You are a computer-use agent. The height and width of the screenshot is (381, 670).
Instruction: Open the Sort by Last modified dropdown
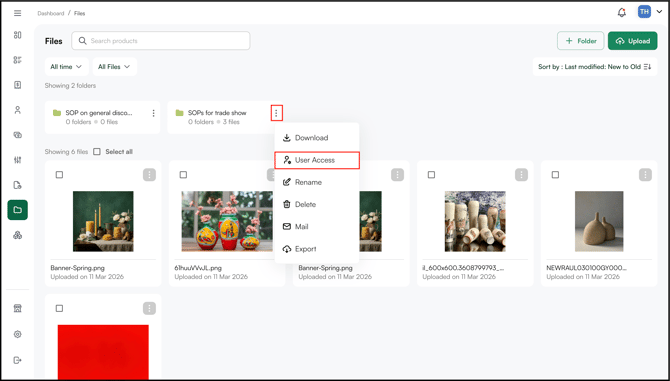click(x=595, y=67)
